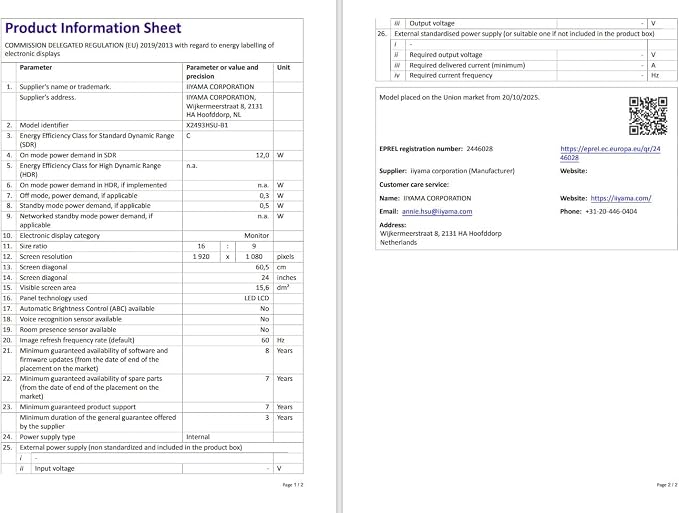Click the Product Information Sheet title
Screen dimensions: 679x513
pyautogui.click(x=93, y=28)
